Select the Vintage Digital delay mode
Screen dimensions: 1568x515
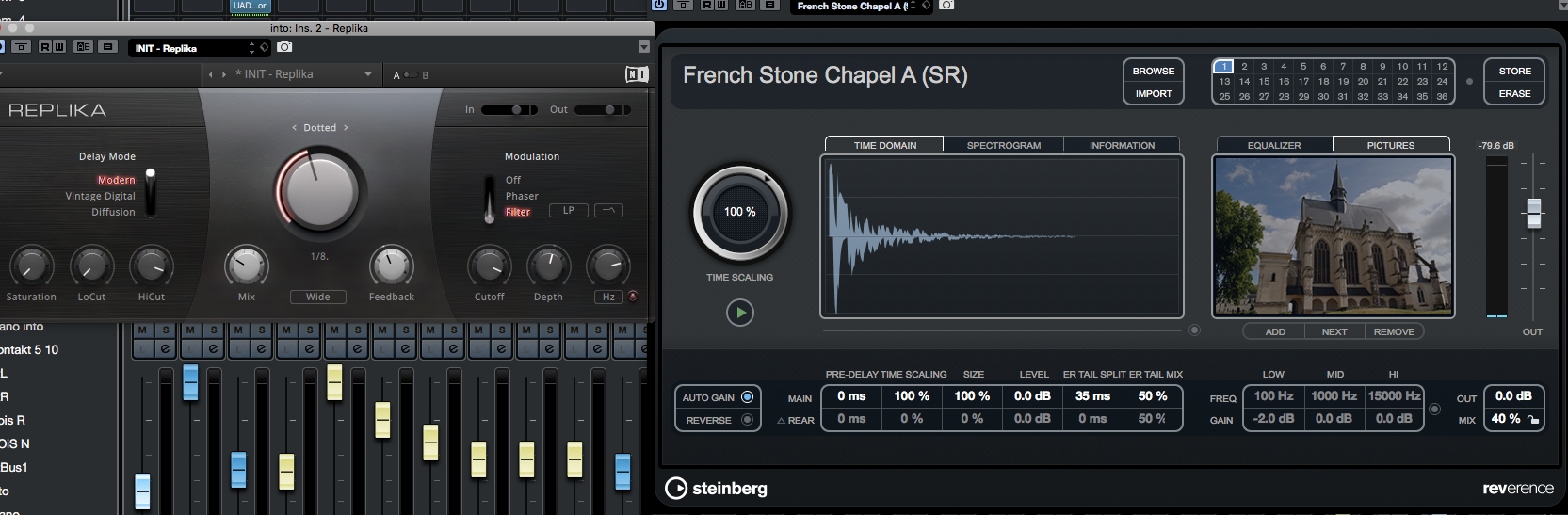click(x=101, y=196)
